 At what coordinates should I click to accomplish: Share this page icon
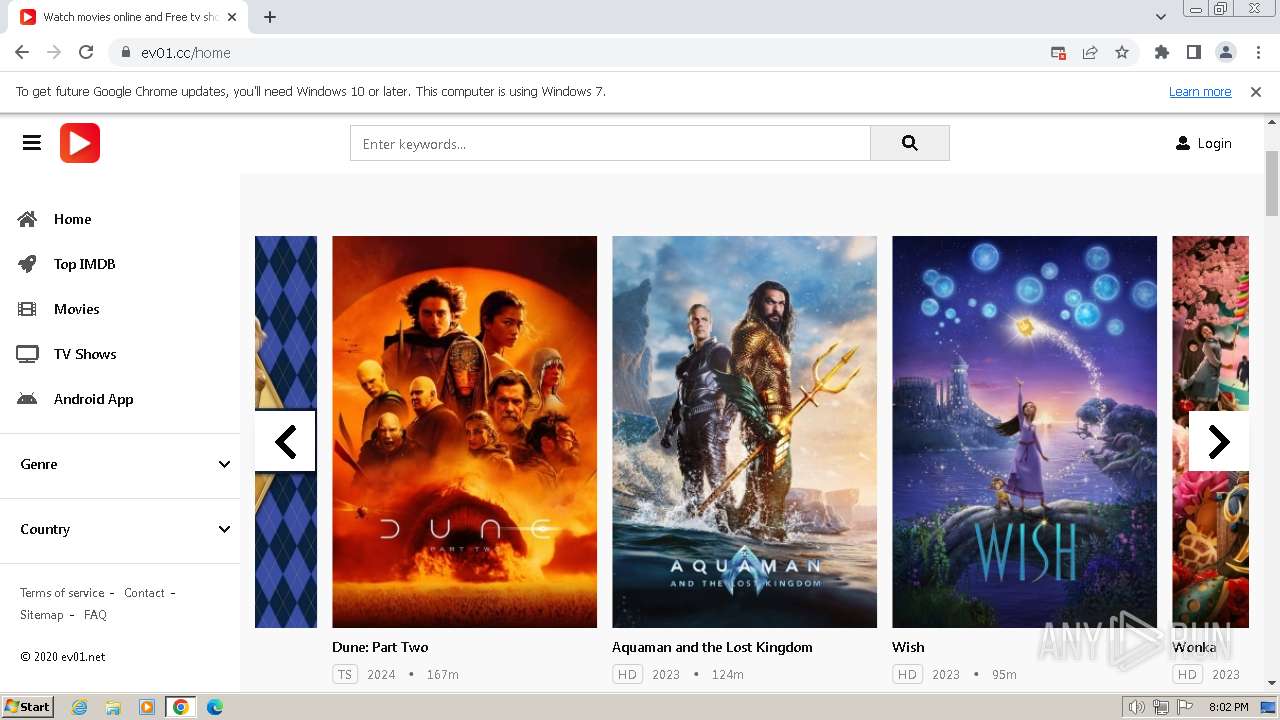[1090, 52]
